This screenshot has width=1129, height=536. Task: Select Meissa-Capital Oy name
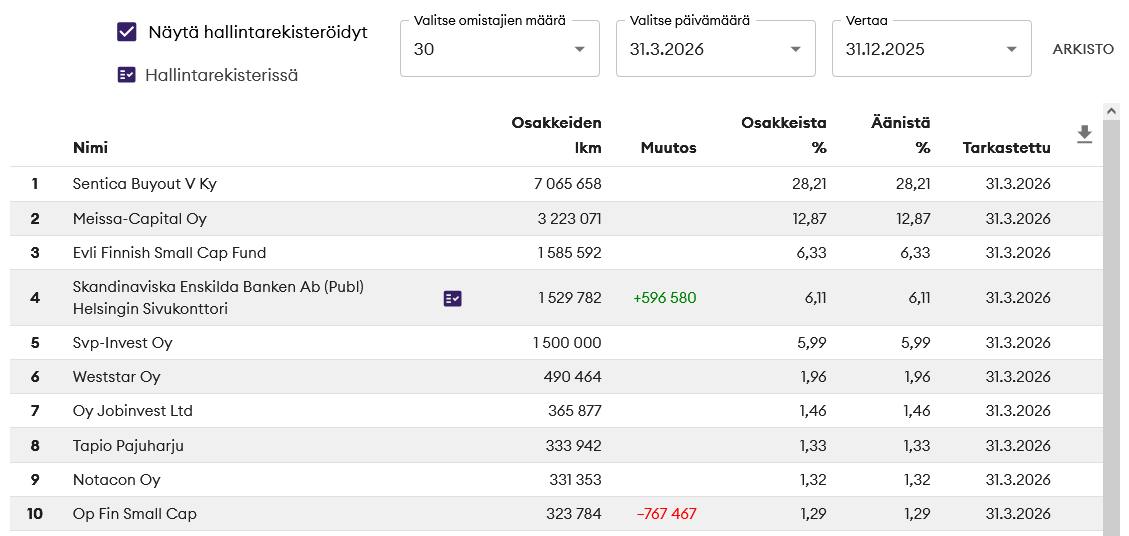click(140, 219)
